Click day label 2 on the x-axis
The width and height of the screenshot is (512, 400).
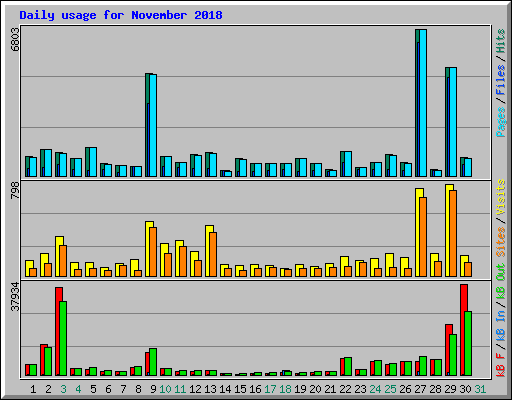pos(48,389)
